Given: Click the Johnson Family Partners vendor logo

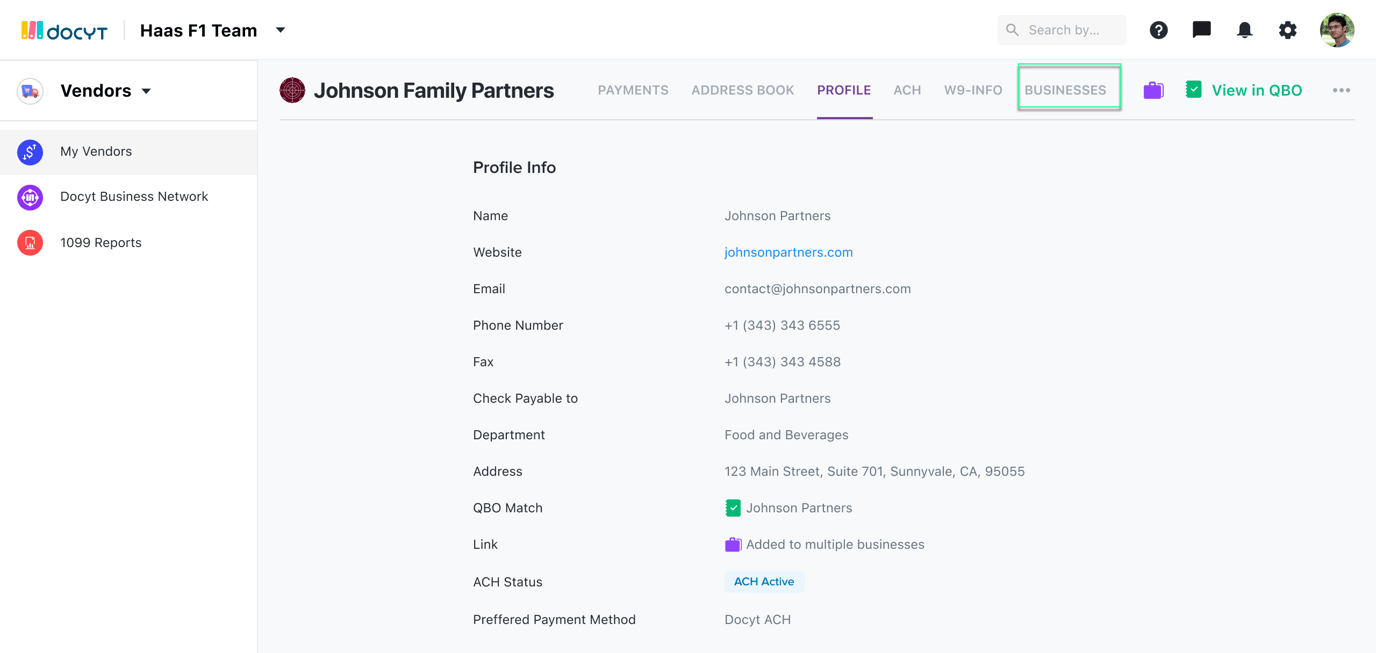Looking at the screenshot, I should click(x=292, y=90).
